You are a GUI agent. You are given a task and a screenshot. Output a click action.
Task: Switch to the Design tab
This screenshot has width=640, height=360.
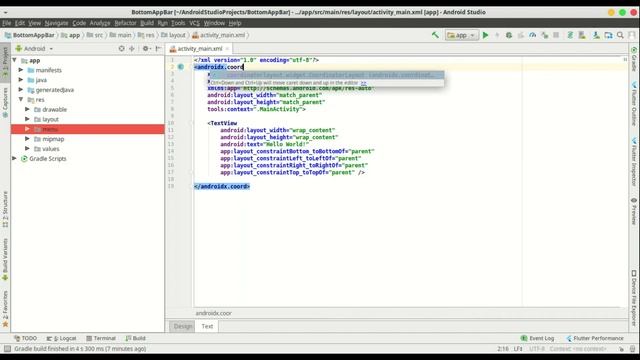click(x=182, y=327)
